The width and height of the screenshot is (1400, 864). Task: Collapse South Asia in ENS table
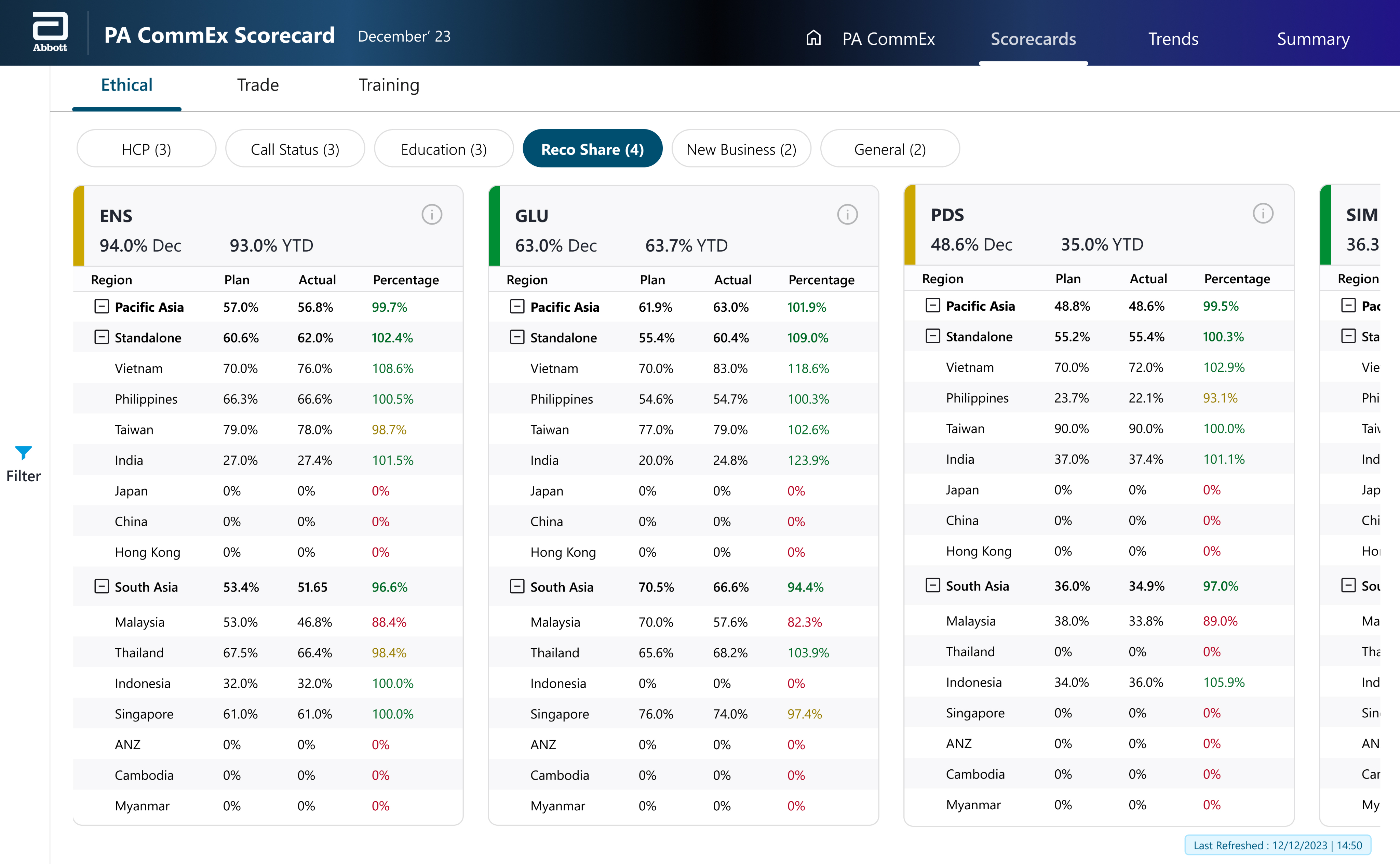coord(101,586)
